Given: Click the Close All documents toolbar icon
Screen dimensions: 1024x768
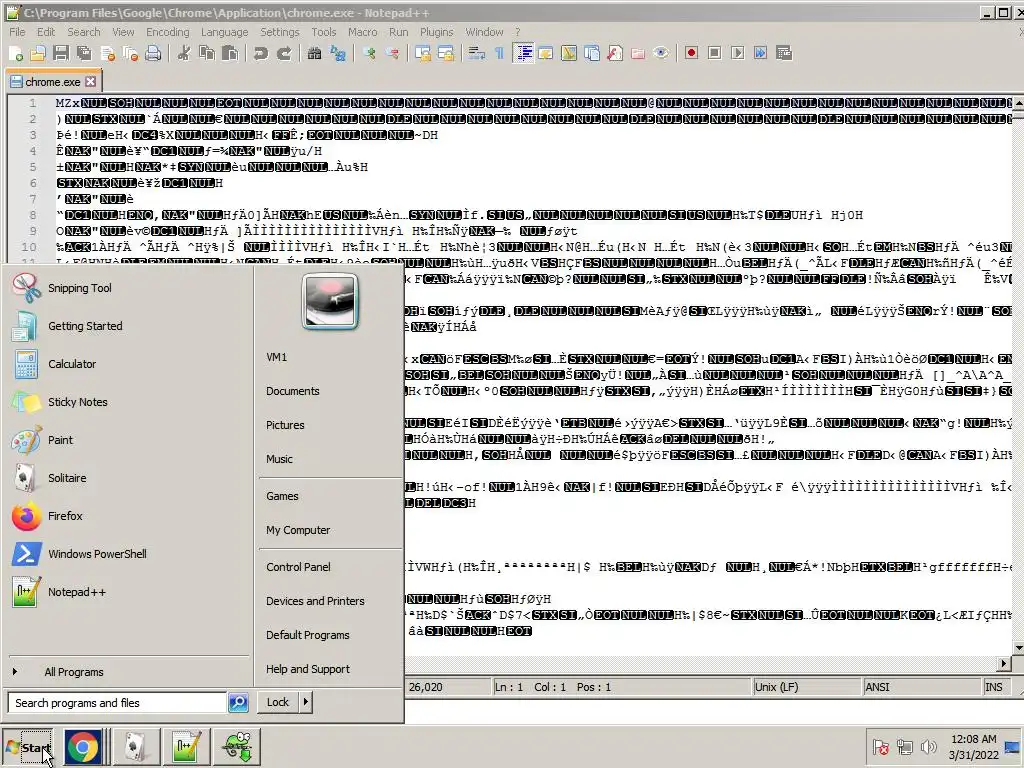Looking at the screenshot, I should (x=131, y=54).
